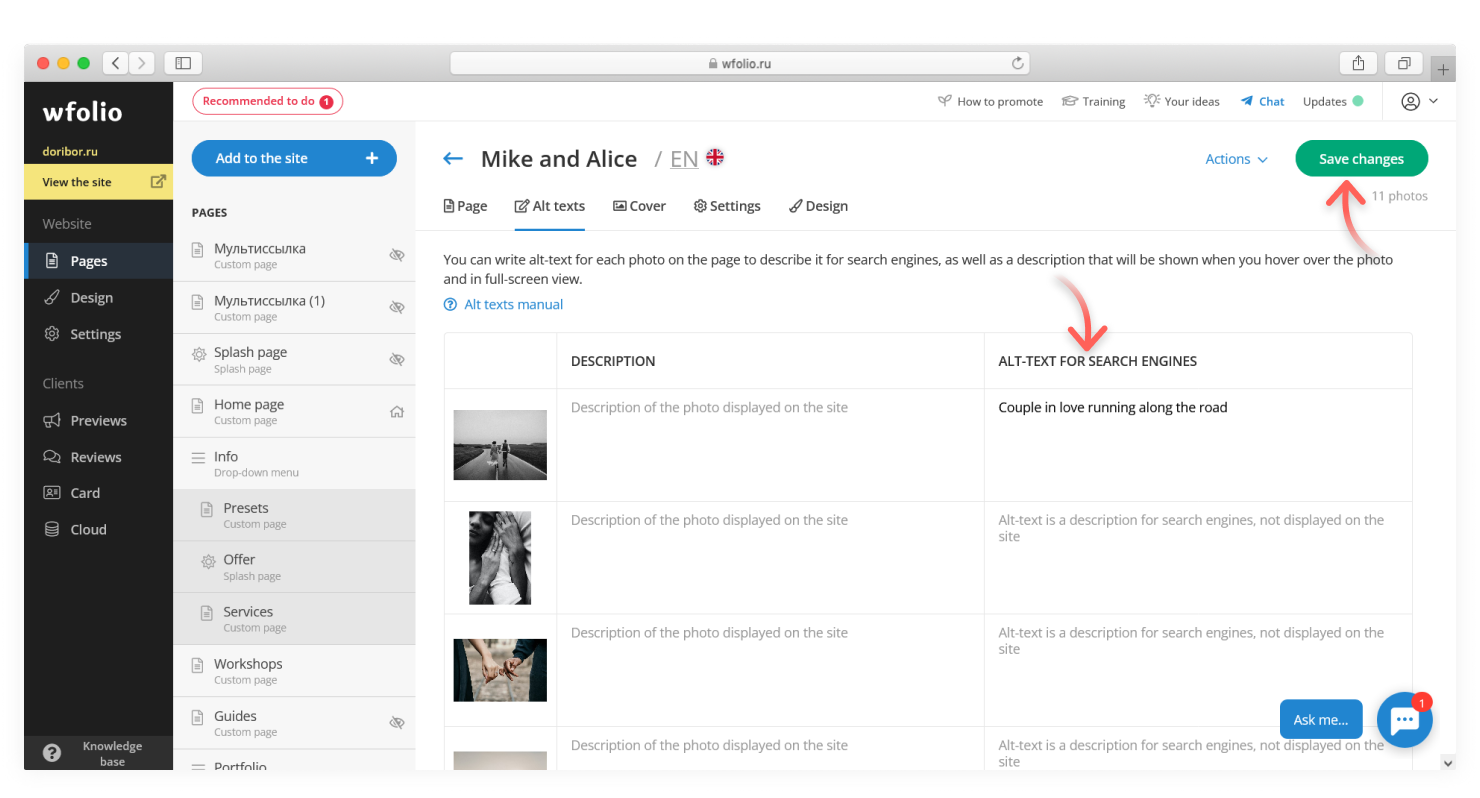Open View the site external link
Screen dimensions: 1480x798
(x=98, y=182)
